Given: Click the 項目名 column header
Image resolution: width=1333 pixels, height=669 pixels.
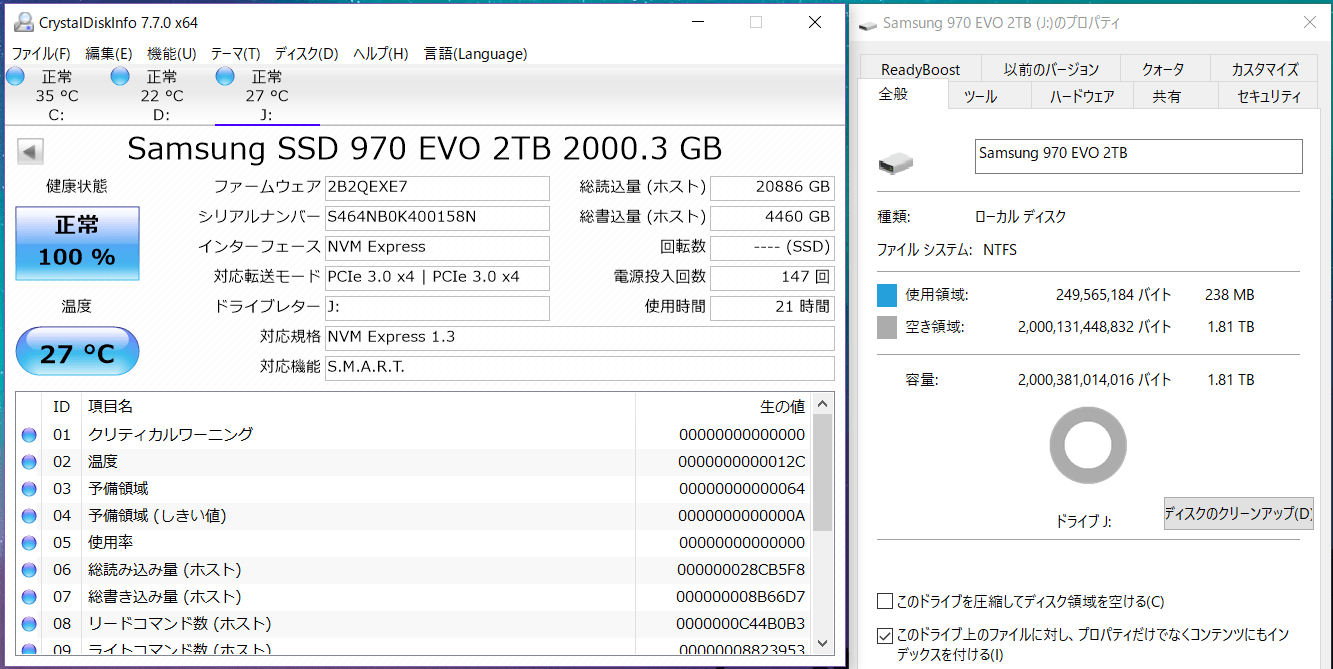Looking at the screenshot, I should [x=358, y=407].
